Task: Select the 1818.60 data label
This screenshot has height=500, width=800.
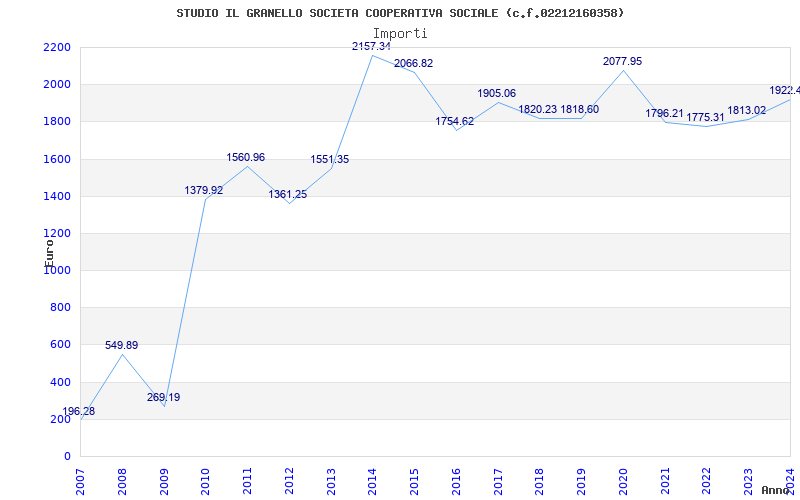Action: click(580, 109)
